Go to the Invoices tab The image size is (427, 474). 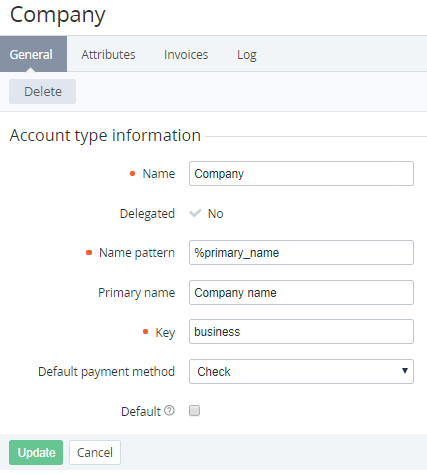point(186,54)
